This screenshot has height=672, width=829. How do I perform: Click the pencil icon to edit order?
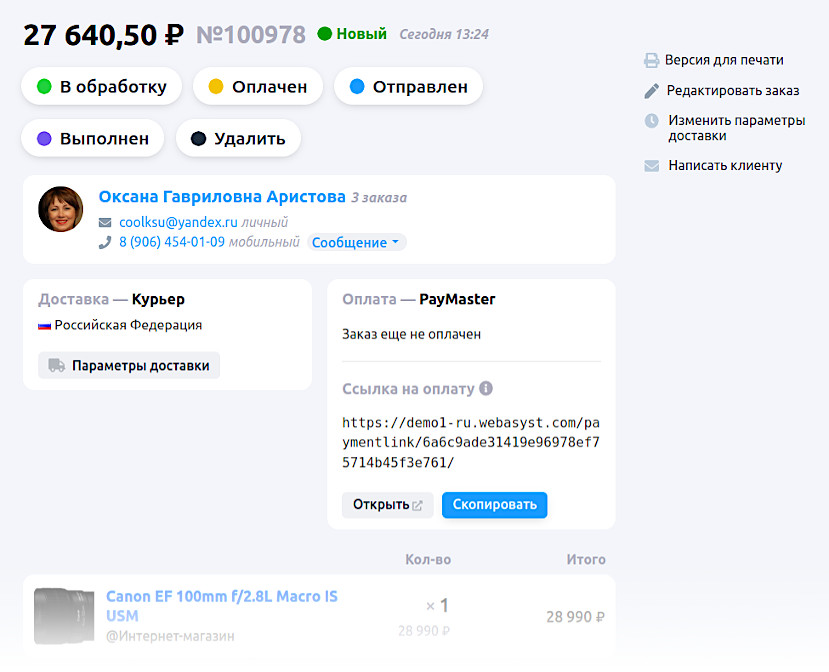click(649, 89)
